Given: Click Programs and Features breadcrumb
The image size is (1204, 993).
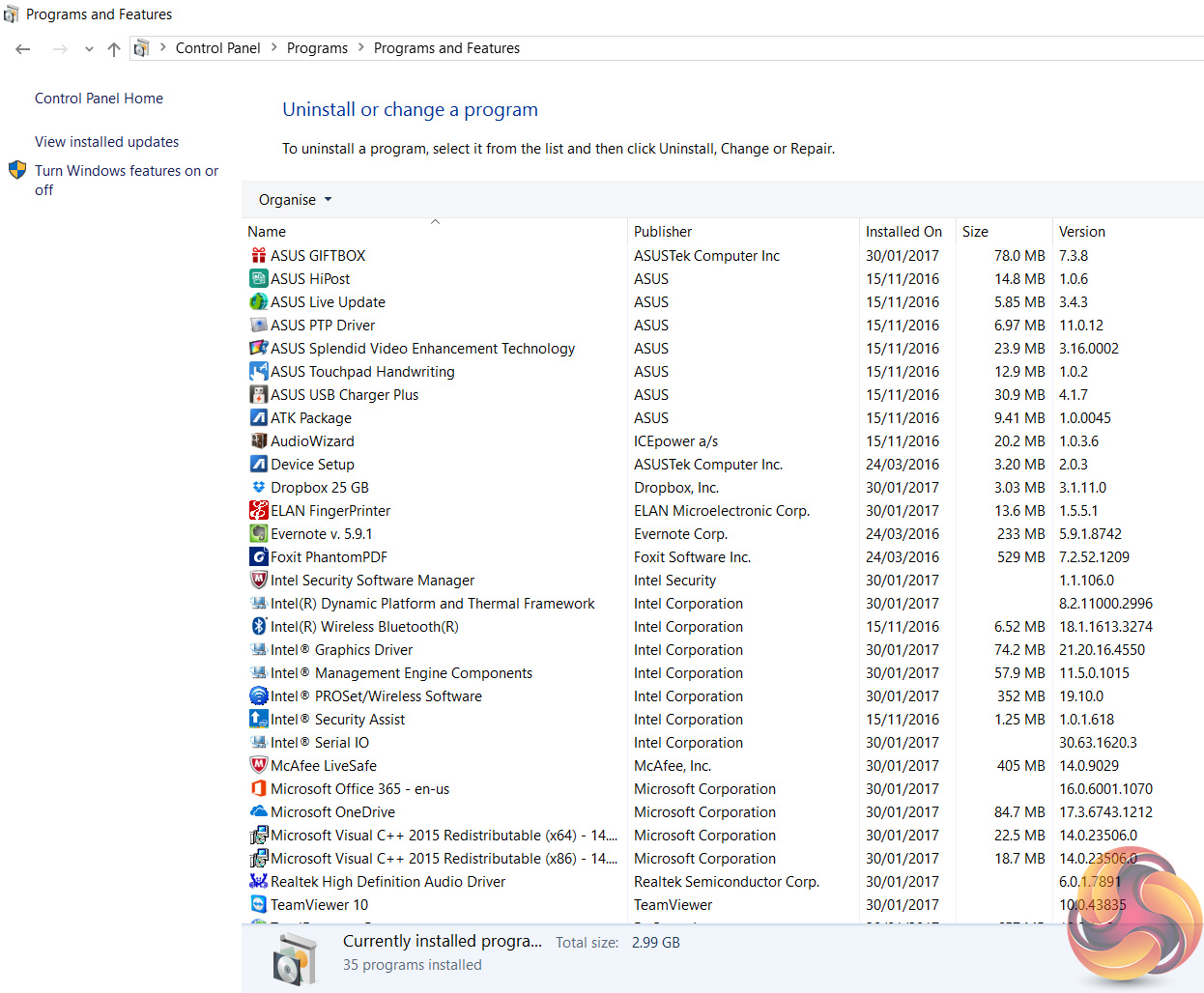Looking at the screenshot, I should [x=446, y=48].
